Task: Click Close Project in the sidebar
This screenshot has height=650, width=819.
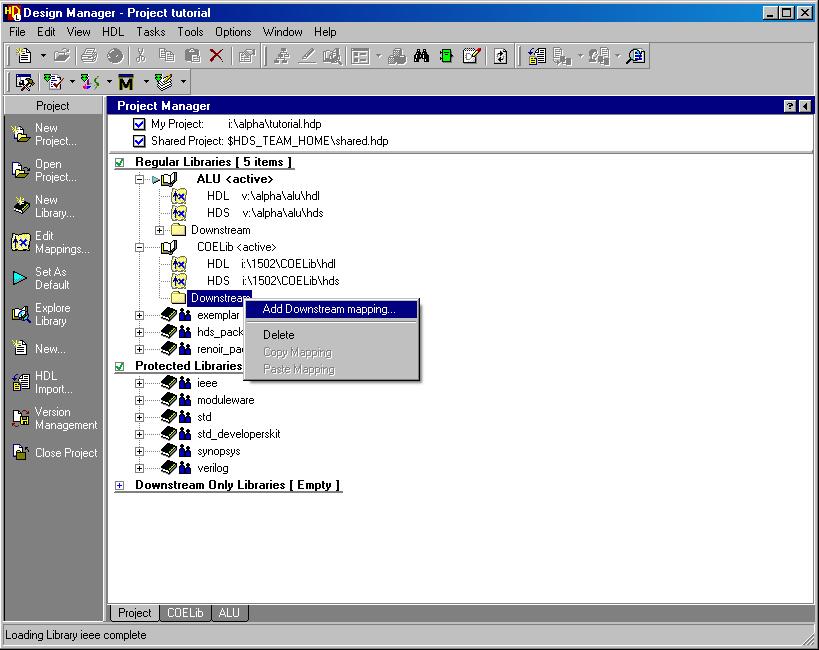Action: click(55, 452)
